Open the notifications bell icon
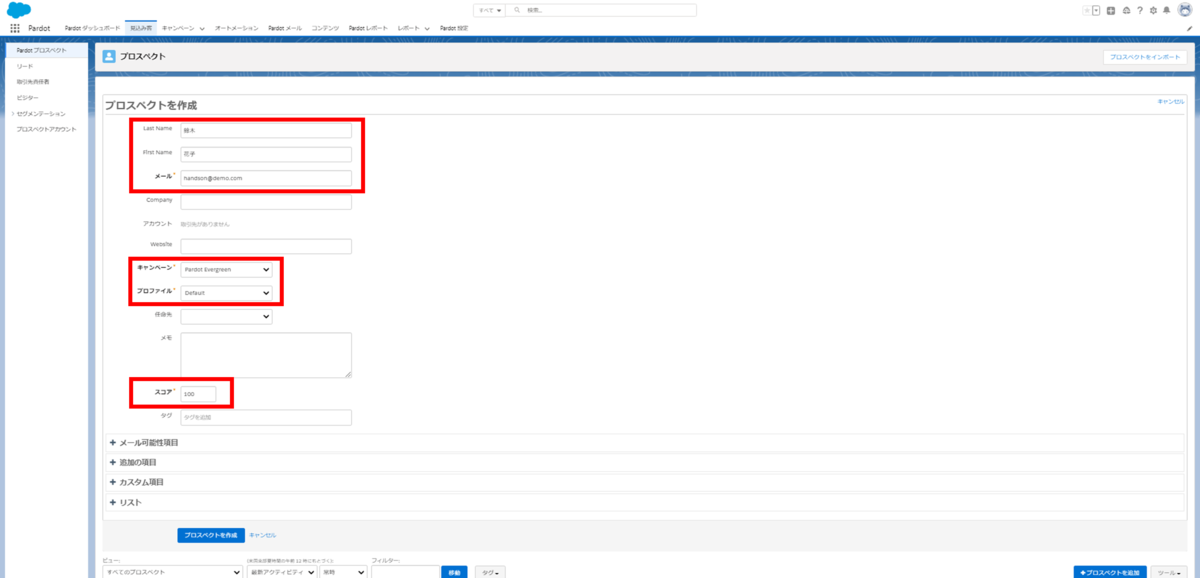1200x578 pixels. coord(1166,10)
